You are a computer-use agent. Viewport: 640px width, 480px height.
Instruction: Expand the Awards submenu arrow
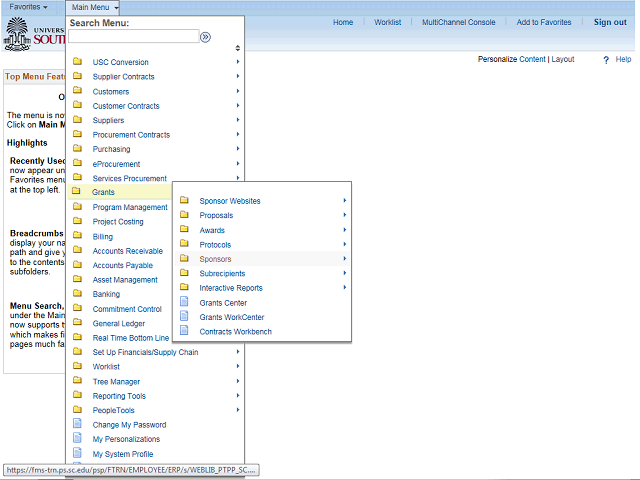345,230
